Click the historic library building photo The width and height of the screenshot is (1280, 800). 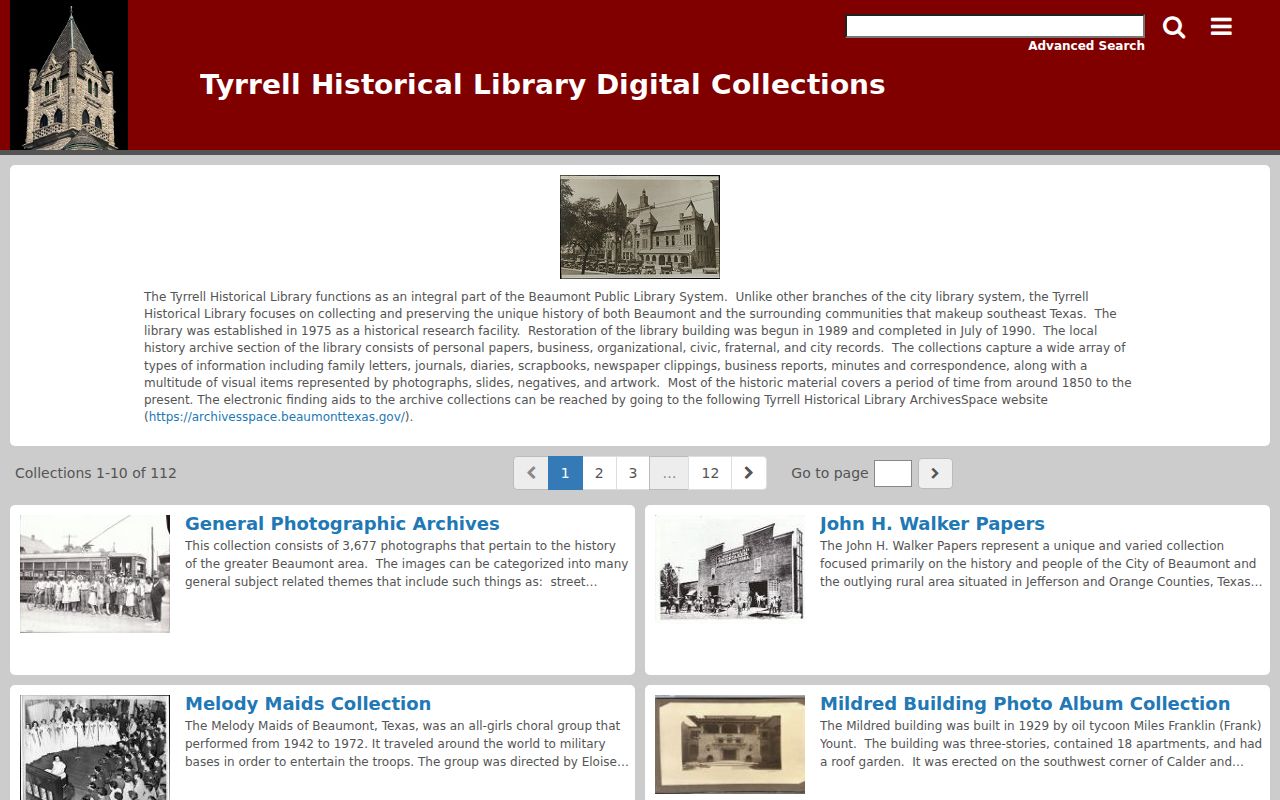click(x=640, y=227)
